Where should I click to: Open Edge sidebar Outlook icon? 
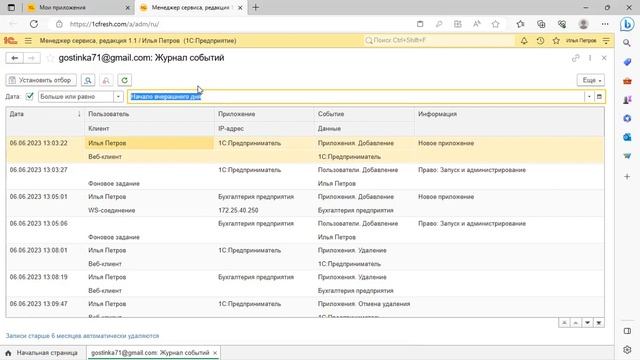pyautogui.click(x=627, y=137)
